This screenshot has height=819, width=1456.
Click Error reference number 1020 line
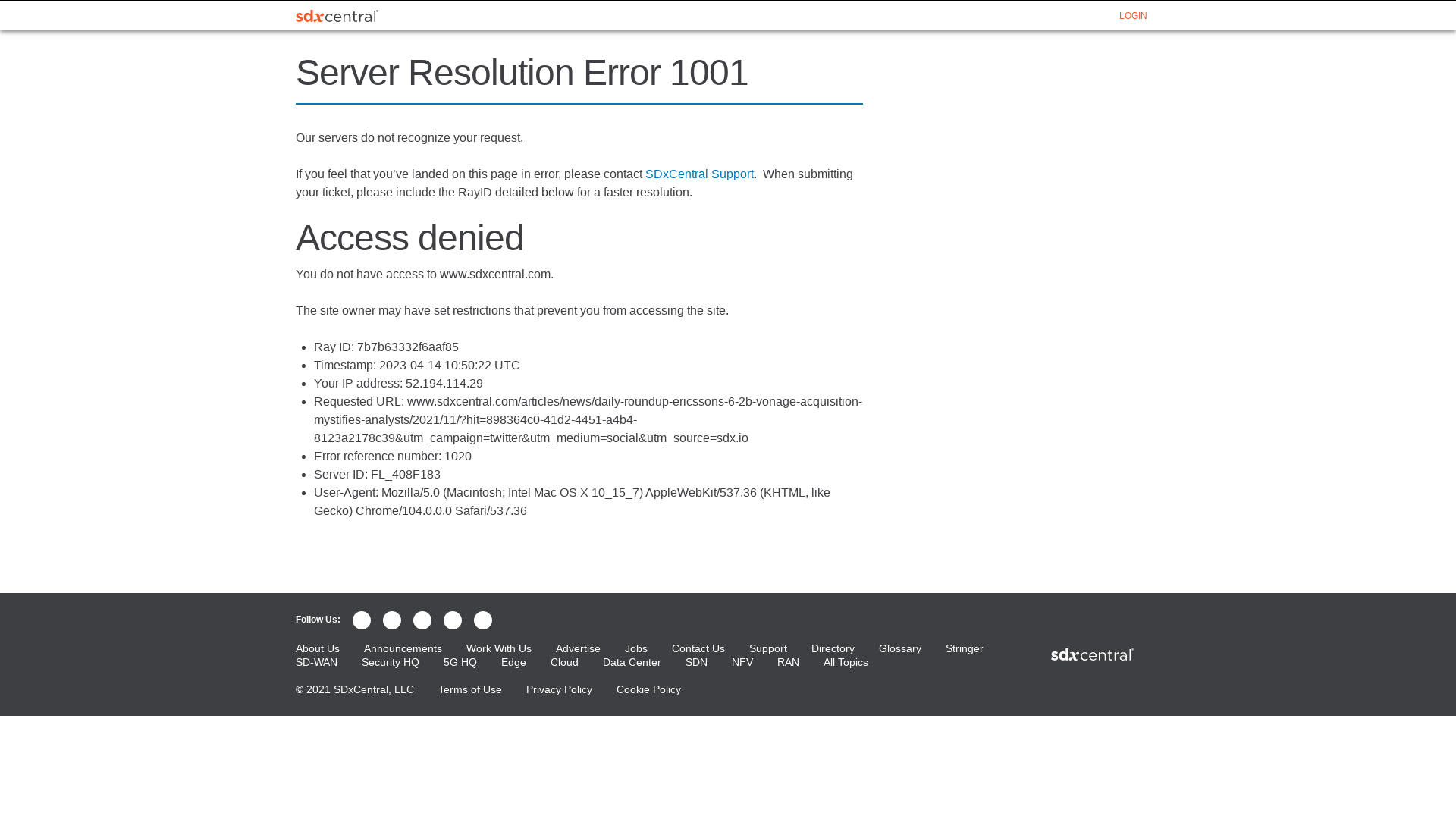click(x=393, y=456)
